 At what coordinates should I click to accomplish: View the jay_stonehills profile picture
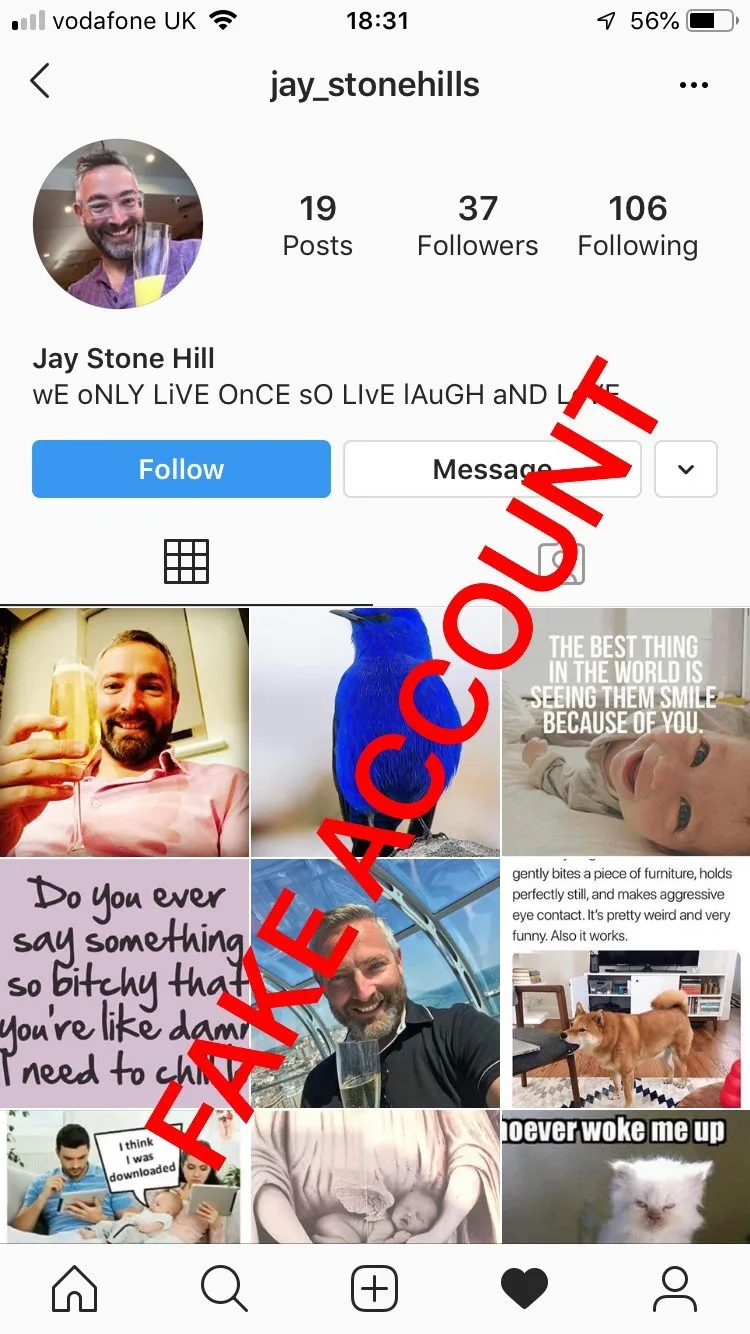[x=118, y=224]
